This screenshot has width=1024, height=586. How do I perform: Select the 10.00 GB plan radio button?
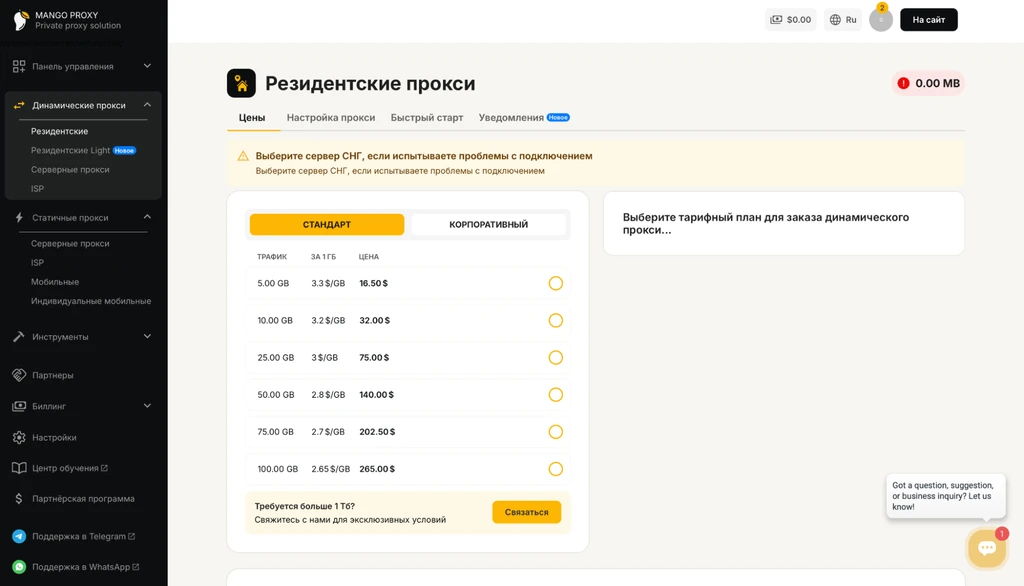[x=555, y=320]
